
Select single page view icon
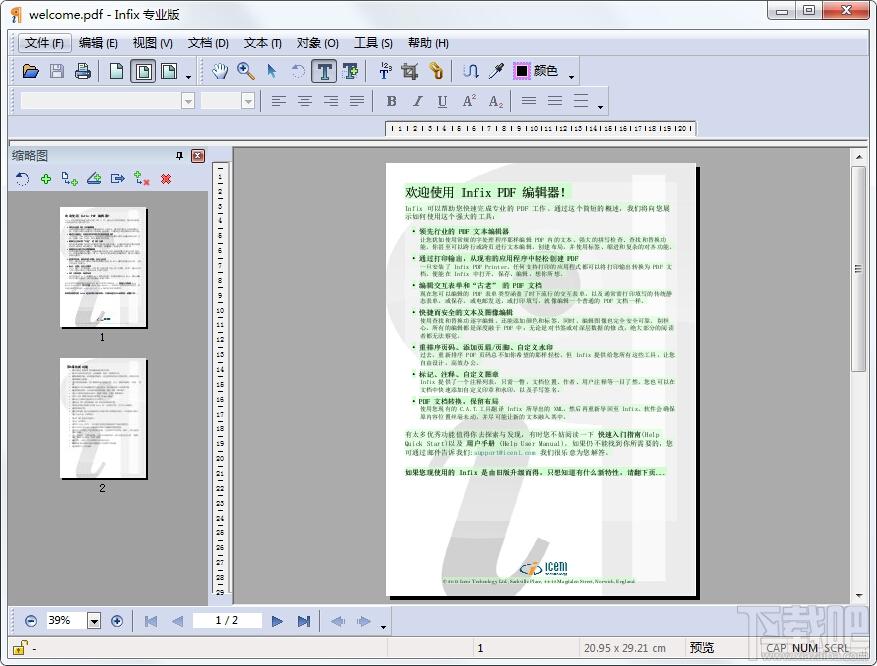[x=116, y=71]
